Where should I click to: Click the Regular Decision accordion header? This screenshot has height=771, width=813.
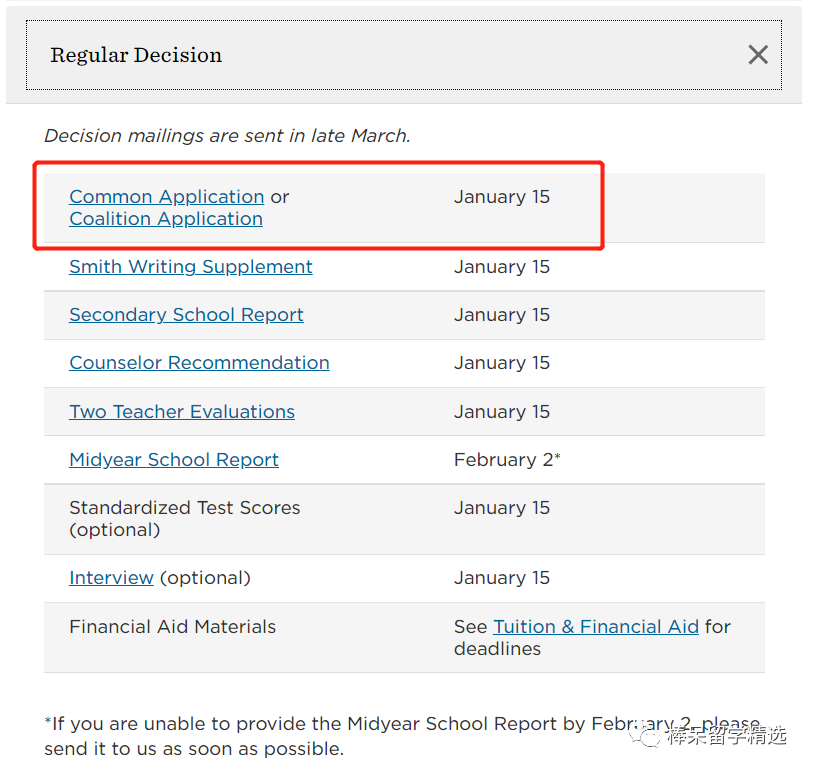pyautogui.click(x=404, y=55)
